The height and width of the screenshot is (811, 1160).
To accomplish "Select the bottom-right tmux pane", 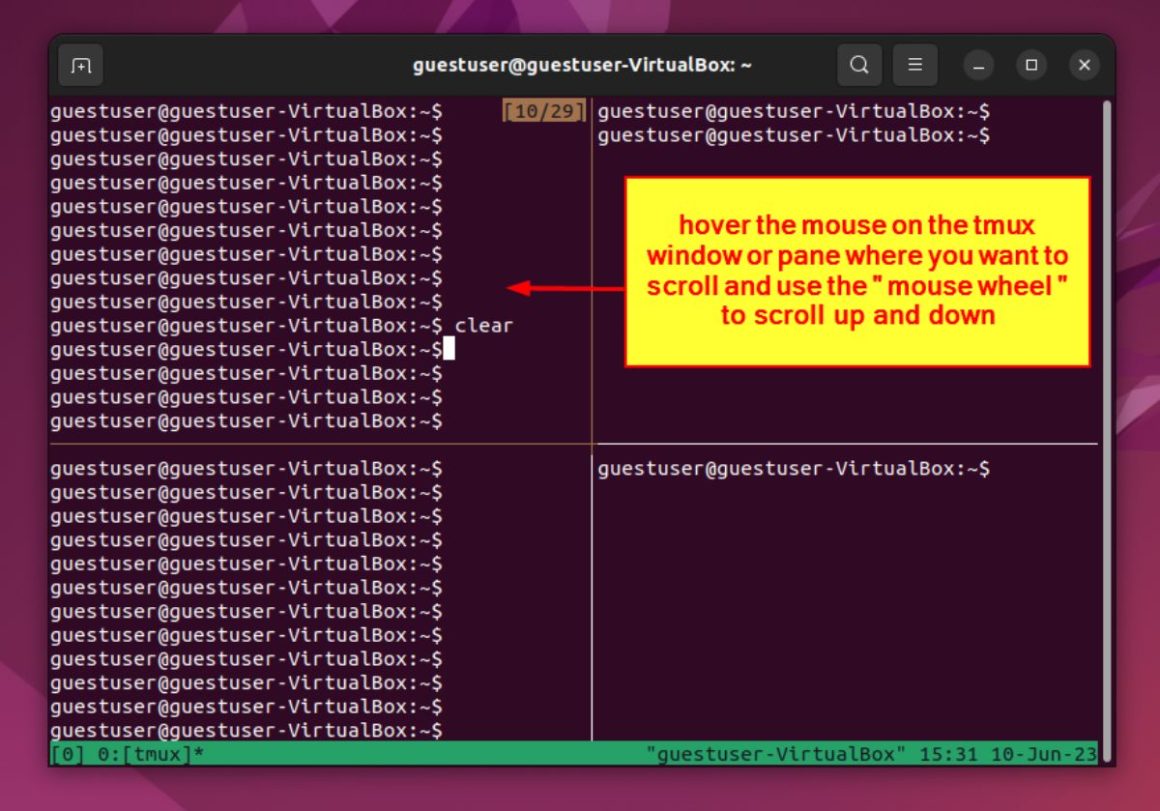I will click(850, 600).
